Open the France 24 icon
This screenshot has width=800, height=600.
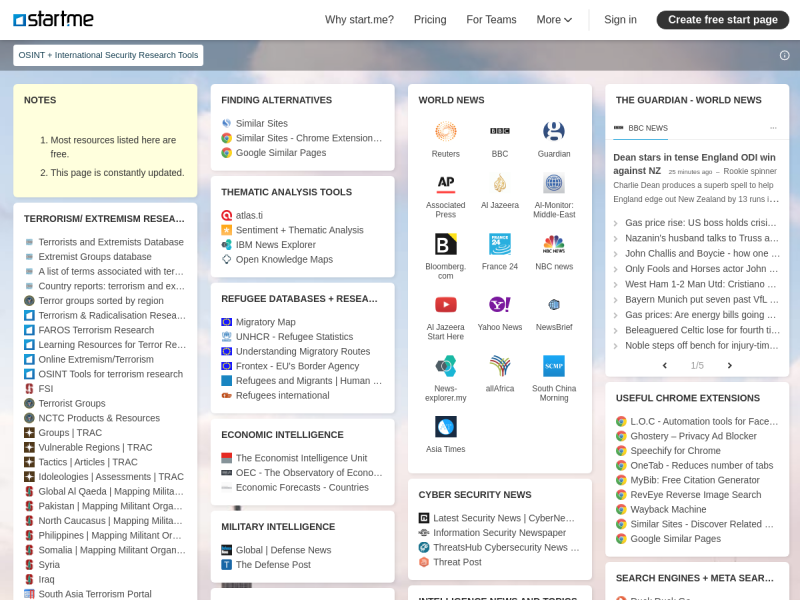(499, 244)
